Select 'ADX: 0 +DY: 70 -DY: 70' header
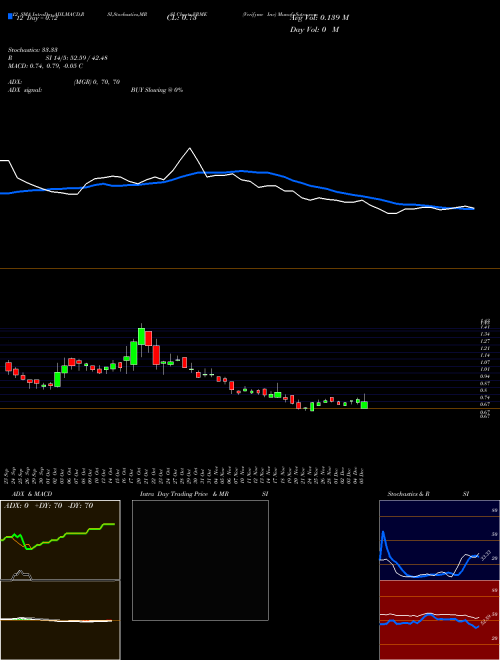Image resolution: width=500 pixels, height=660 pixels. (x=48, y=506)
